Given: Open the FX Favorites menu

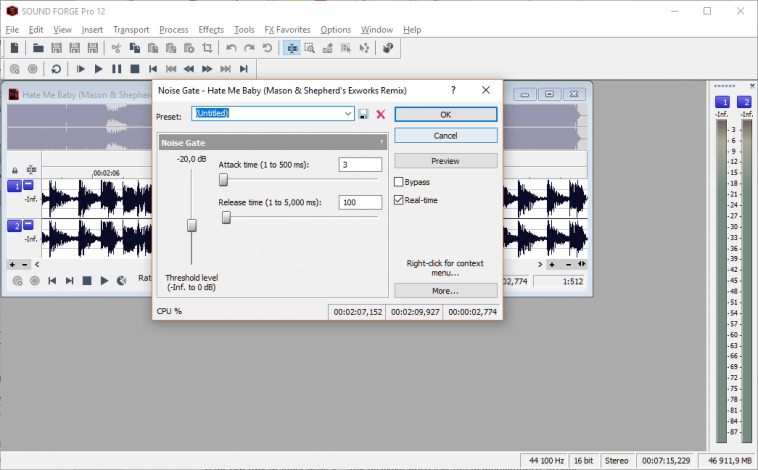Looking at the screenshot, I should (287, 30).
